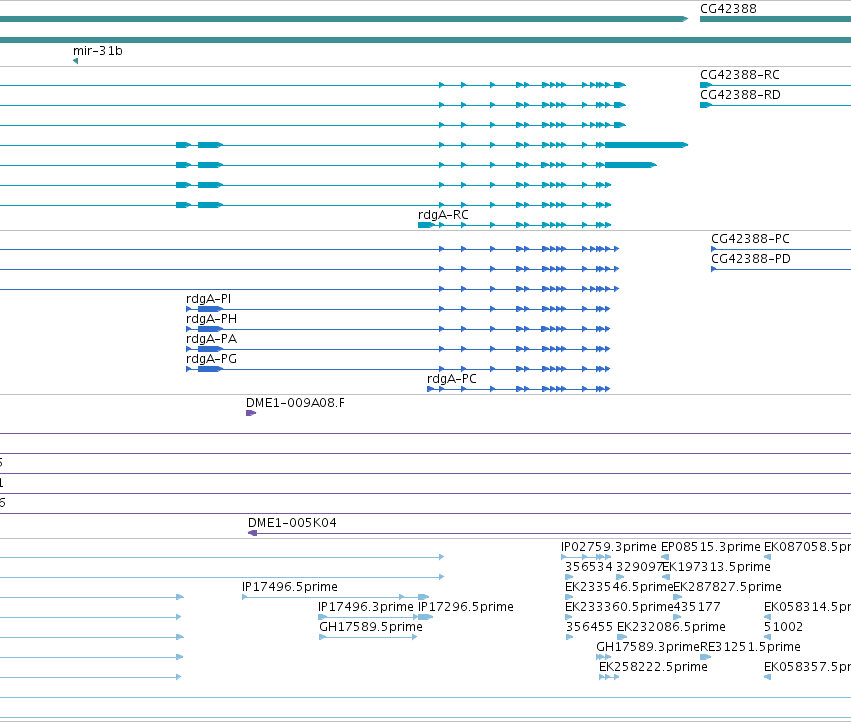Viewport: 851px width, 722px height.
Task: Click the DME1-009A08.F label
Action: pyautogui.click(x=295, y=403)
